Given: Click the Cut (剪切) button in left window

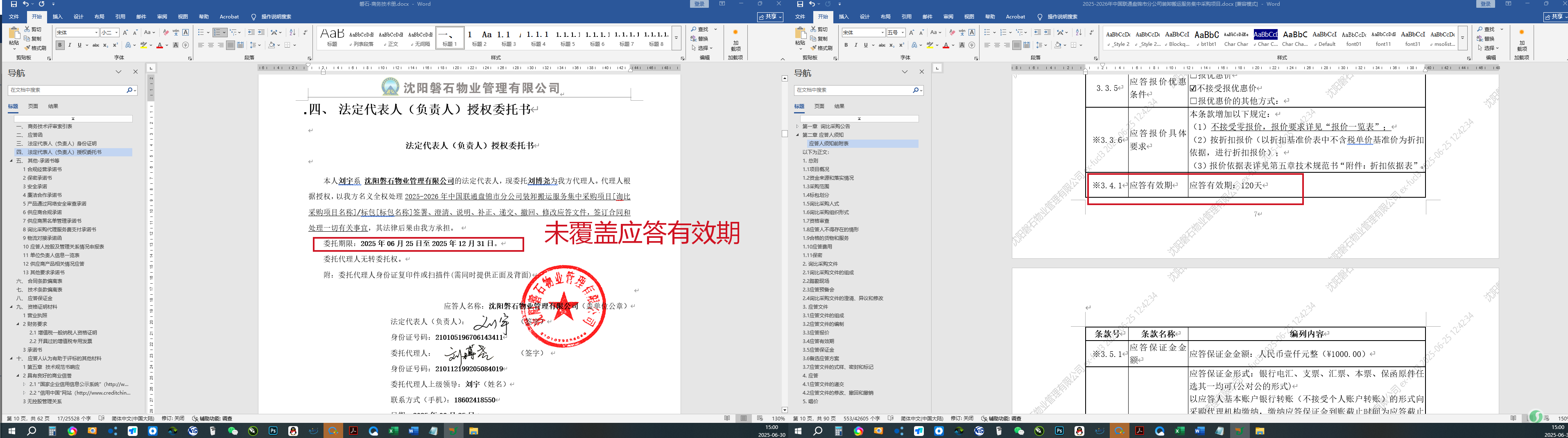Looking at the screenshot, I should tap(34, 29).
